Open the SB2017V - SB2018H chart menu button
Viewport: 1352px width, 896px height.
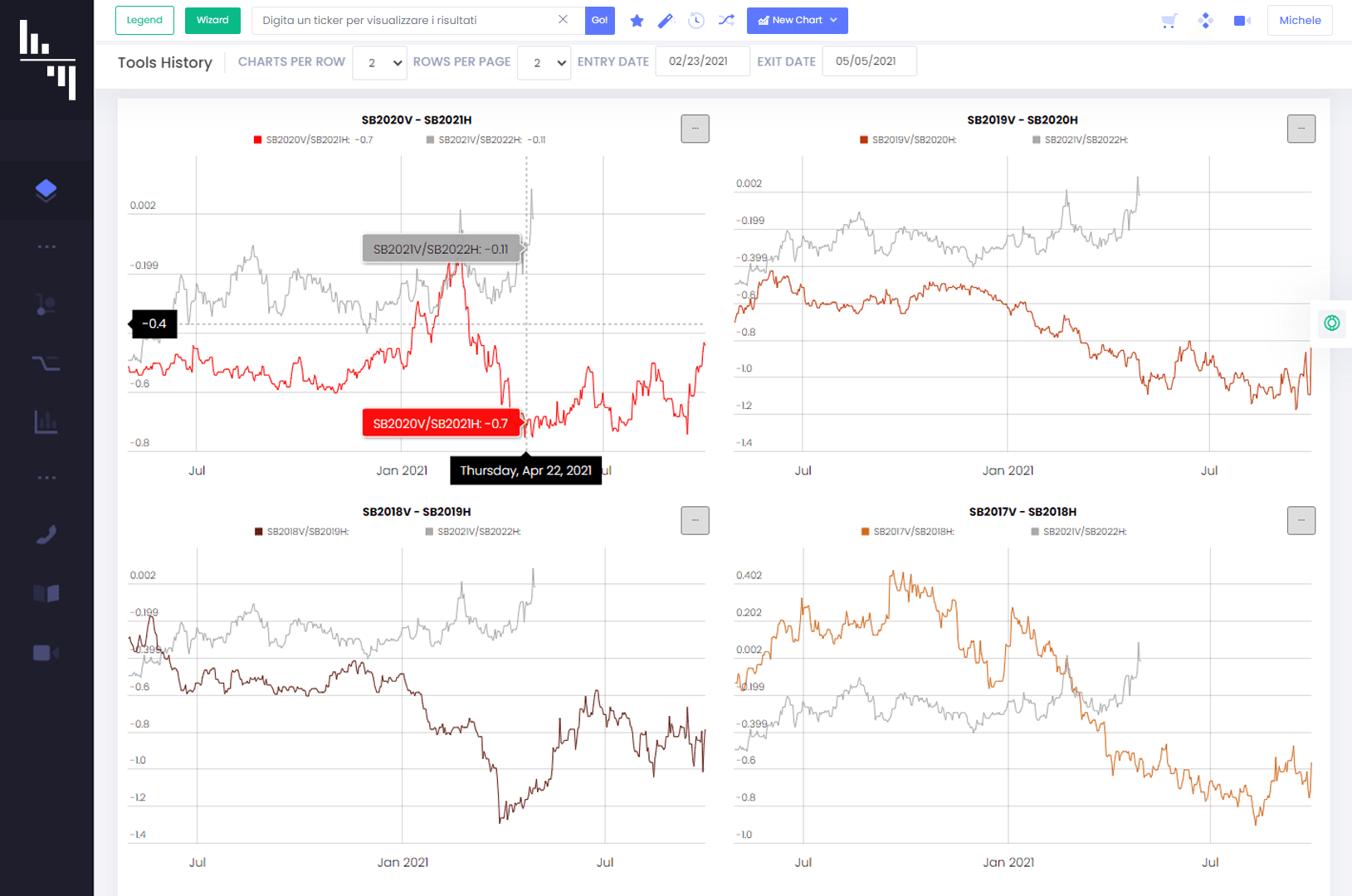click(x=1301, y=520)
